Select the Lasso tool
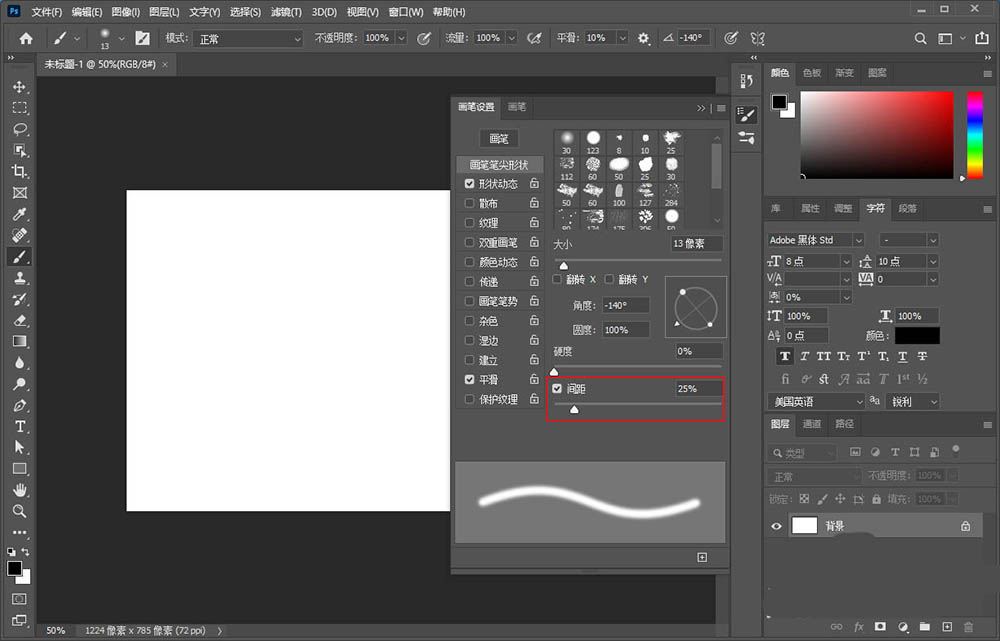 [19, 130]
